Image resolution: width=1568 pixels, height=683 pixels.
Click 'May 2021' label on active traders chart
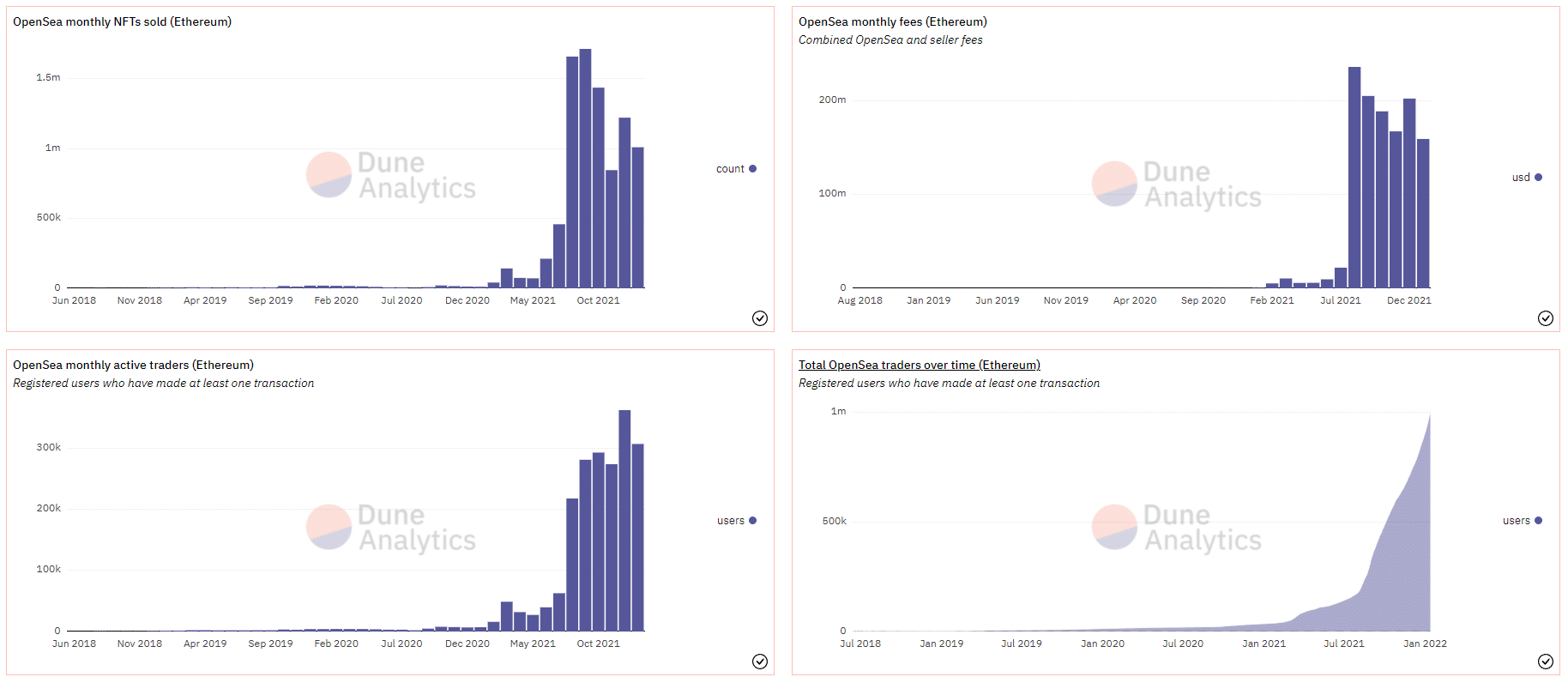tap(533, 644)
